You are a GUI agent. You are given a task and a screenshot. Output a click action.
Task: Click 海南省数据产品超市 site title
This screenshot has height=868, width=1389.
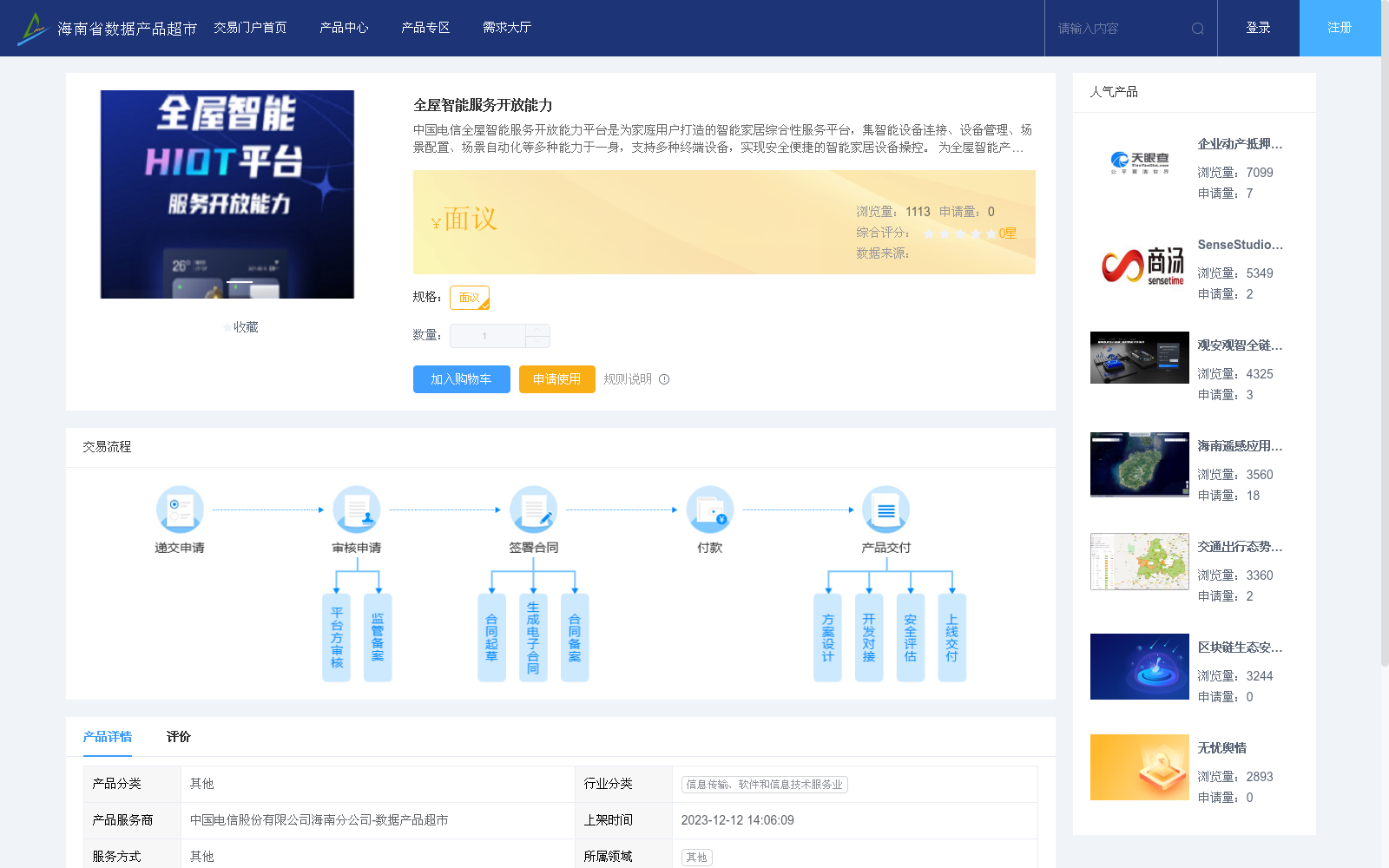[128, 29]
